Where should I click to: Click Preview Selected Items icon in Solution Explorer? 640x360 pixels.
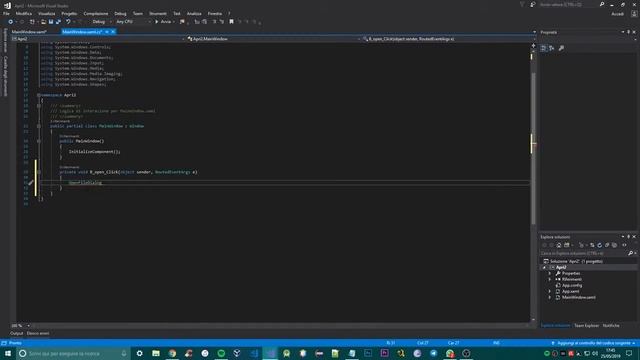(x=624, y=245)
